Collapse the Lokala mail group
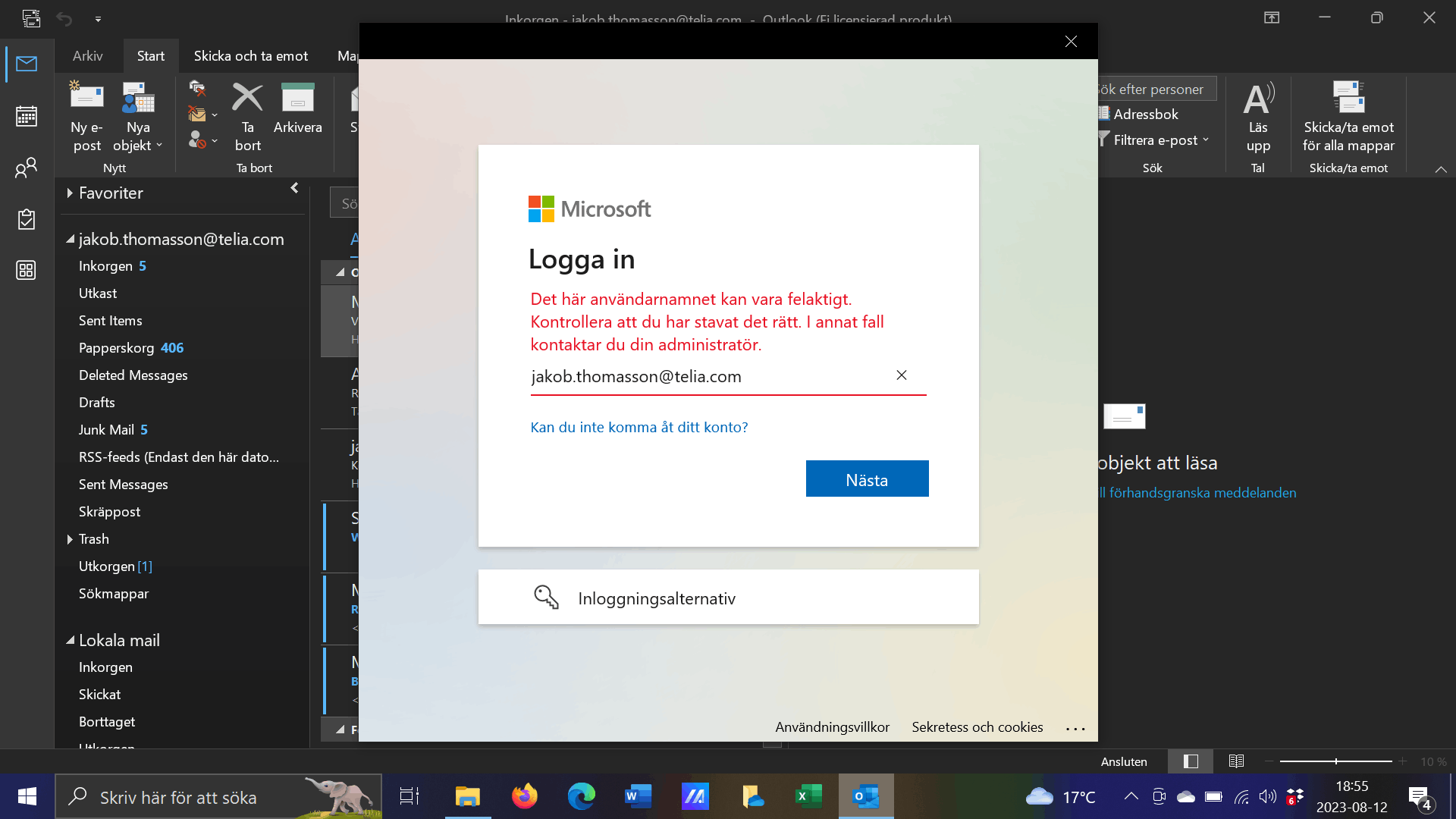1456x819 pixels. coord(71,640)
